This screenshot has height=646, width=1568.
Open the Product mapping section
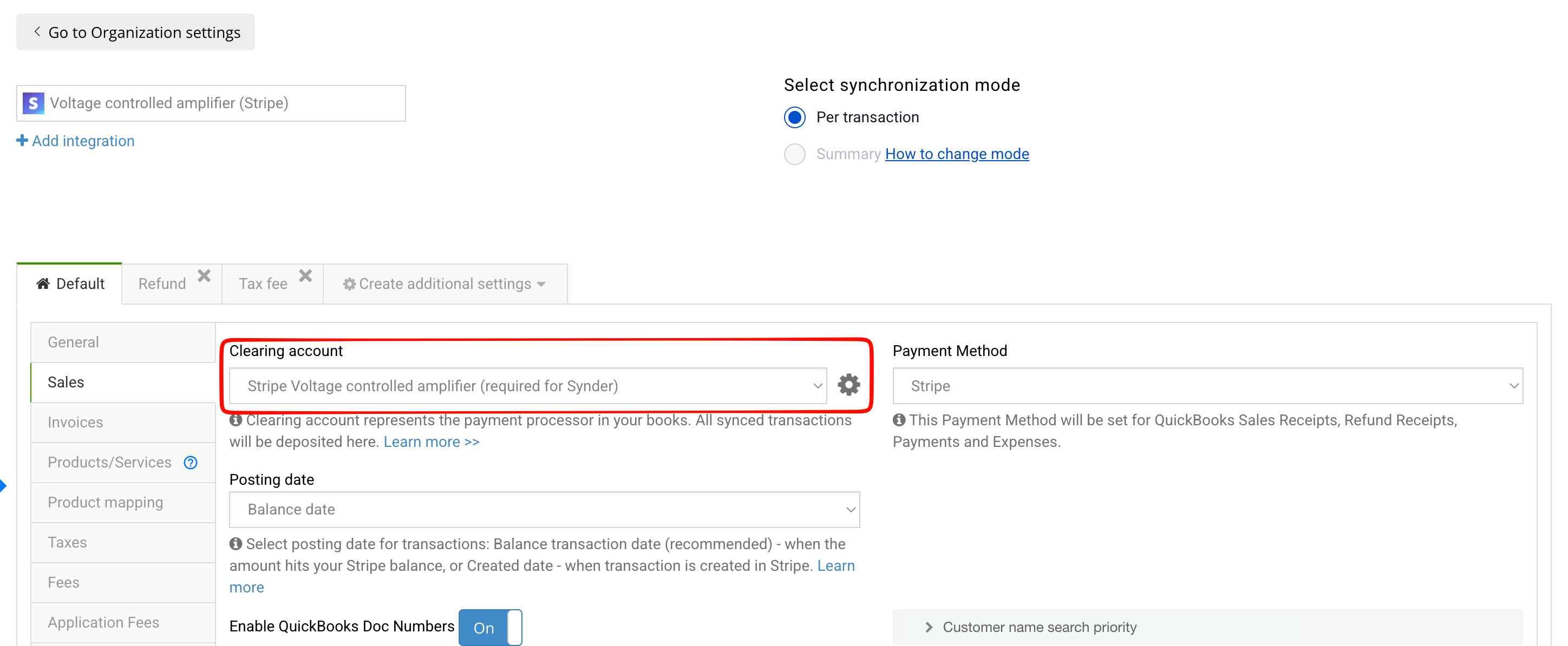(123, 502)
